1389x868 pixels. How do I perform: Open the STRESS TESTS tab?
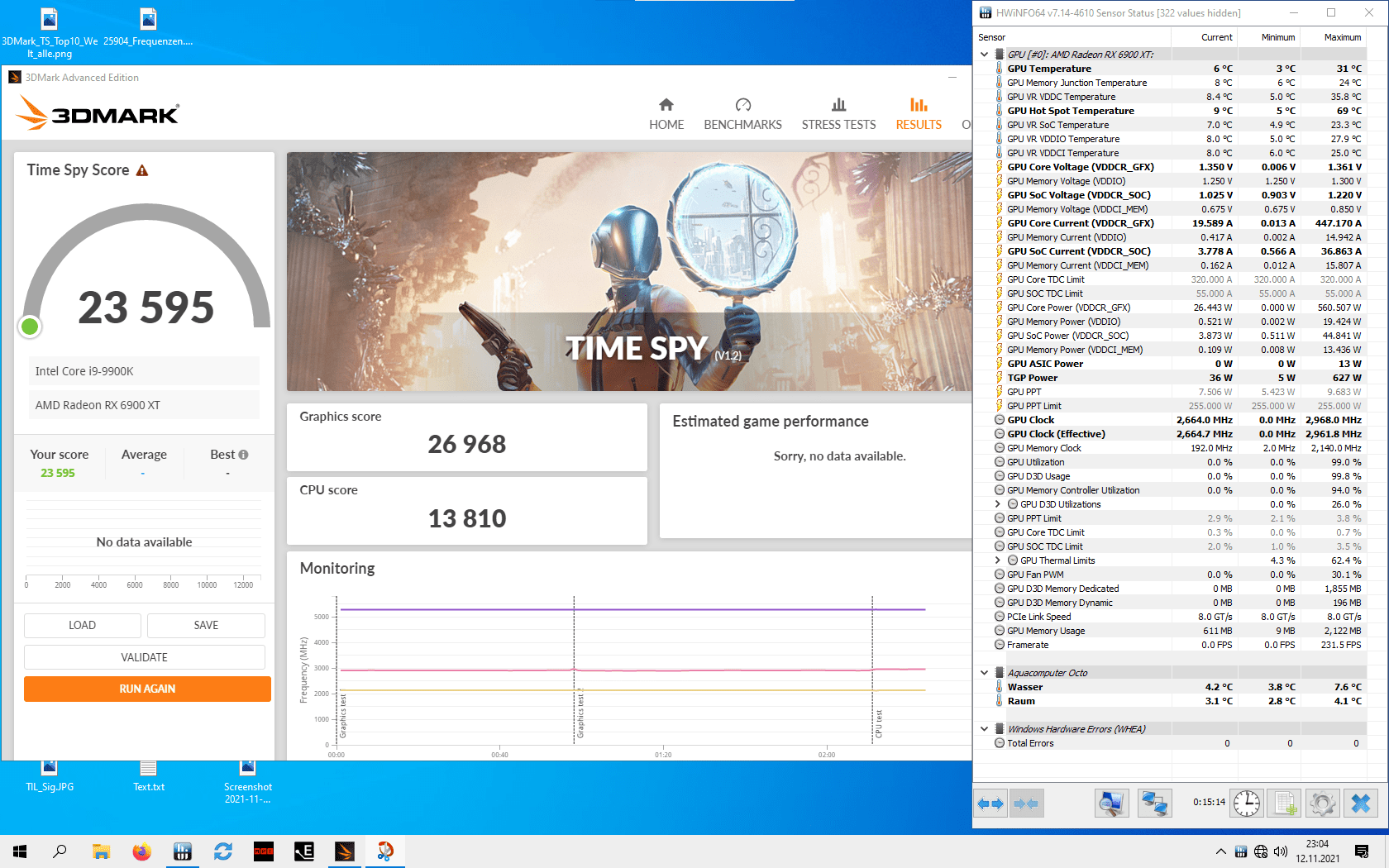tap(838, 114)
